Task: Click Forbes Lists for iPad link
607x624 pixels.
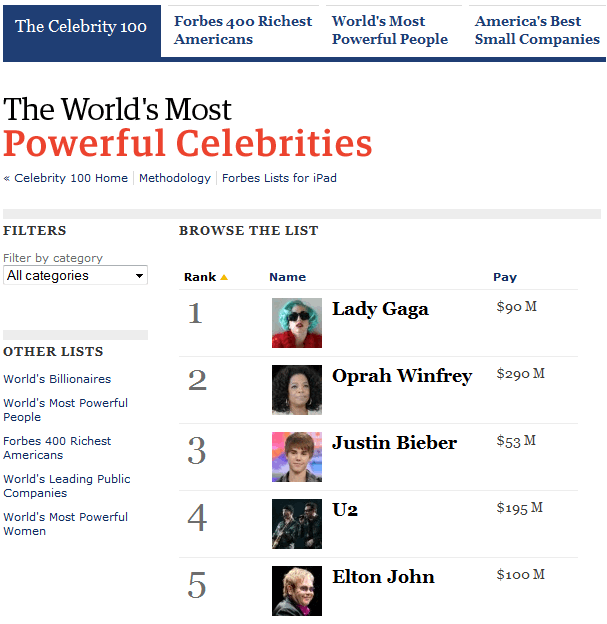Action: 279,178
